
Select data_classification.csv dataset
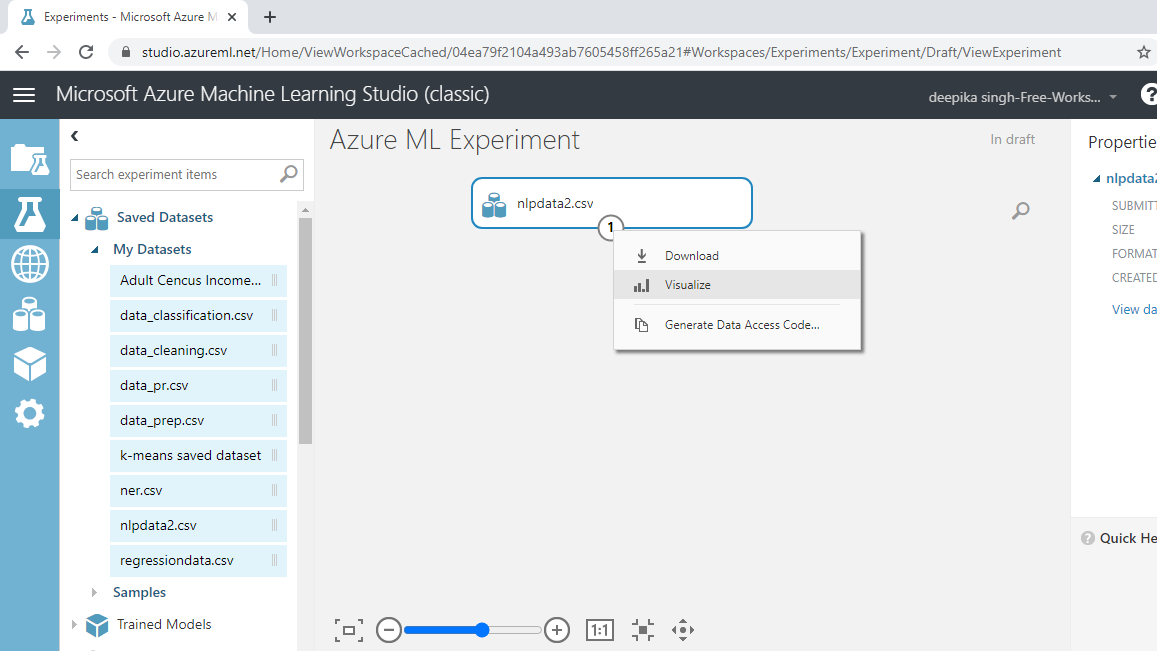(x=198, y=315)
